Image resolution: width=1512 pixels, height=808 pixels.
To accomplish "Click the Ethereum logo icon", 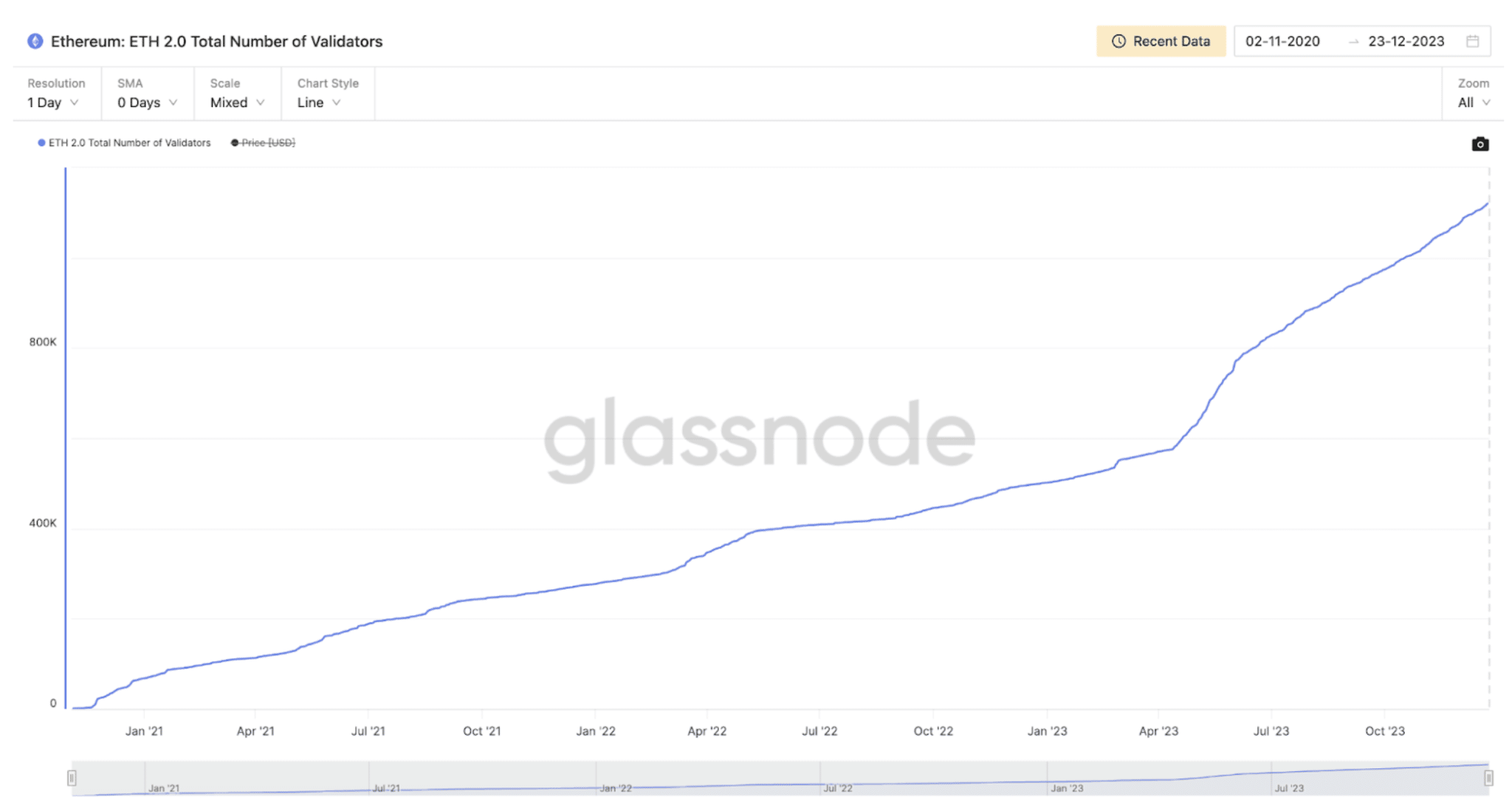I will point(34,41).
